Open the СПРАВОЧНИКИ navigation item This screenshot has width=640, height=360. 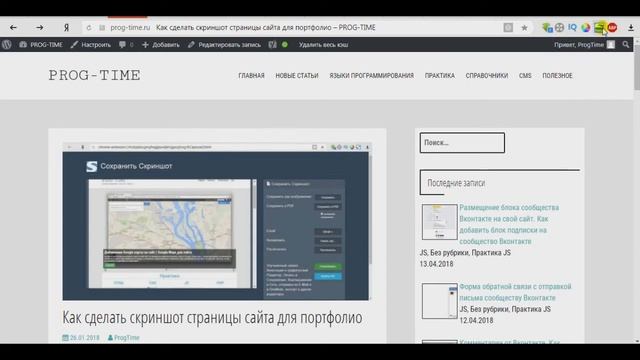487,76
